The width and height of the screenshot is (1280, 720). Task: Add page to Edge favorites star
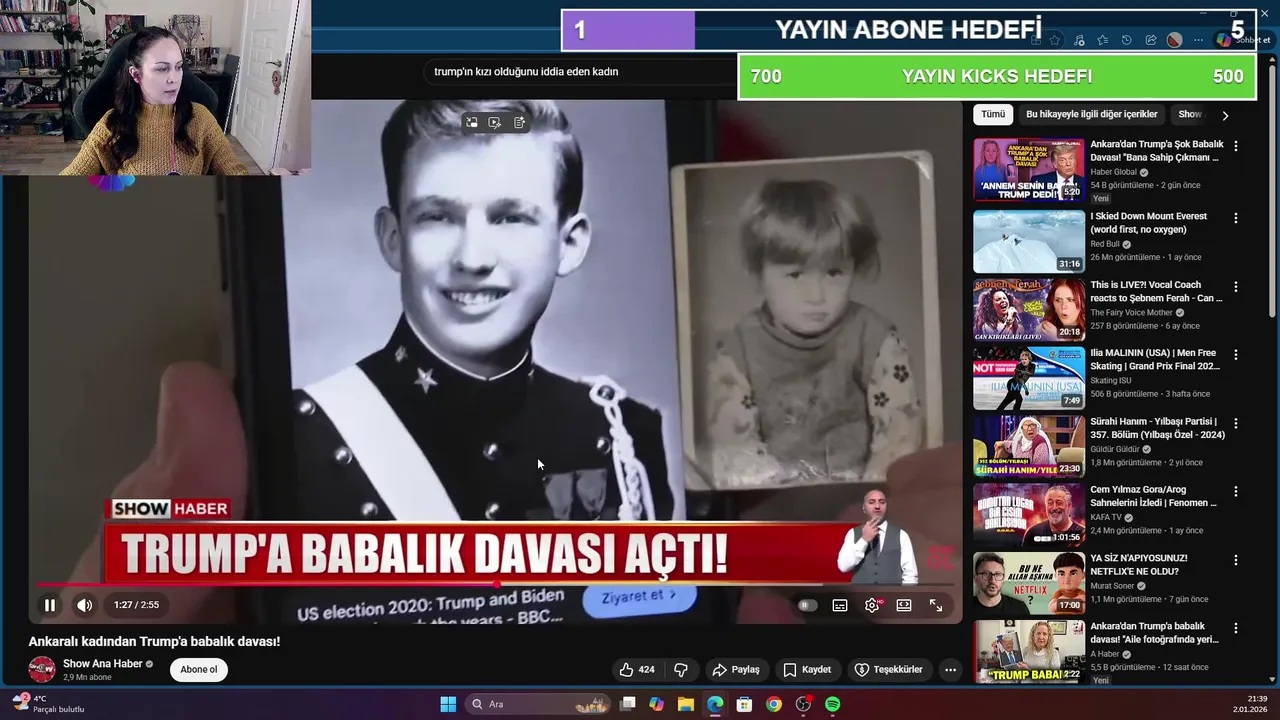click(1055, 40)
